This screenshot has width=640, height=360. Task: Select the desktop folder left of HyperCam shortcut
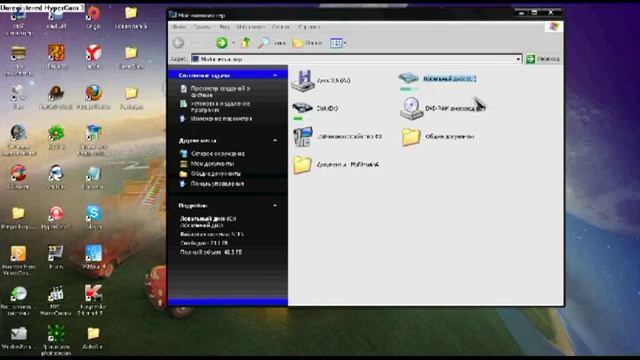tap(18, 213)
